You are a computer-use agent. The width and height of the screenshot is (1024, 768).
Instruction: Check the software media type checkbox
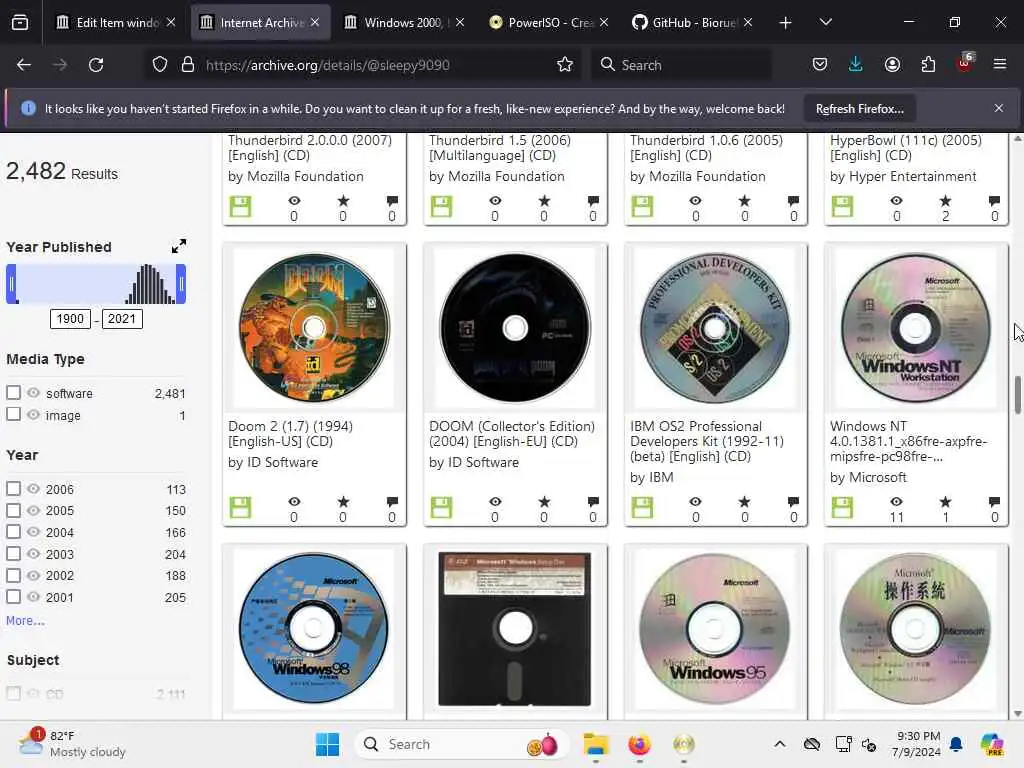[13, 392]
